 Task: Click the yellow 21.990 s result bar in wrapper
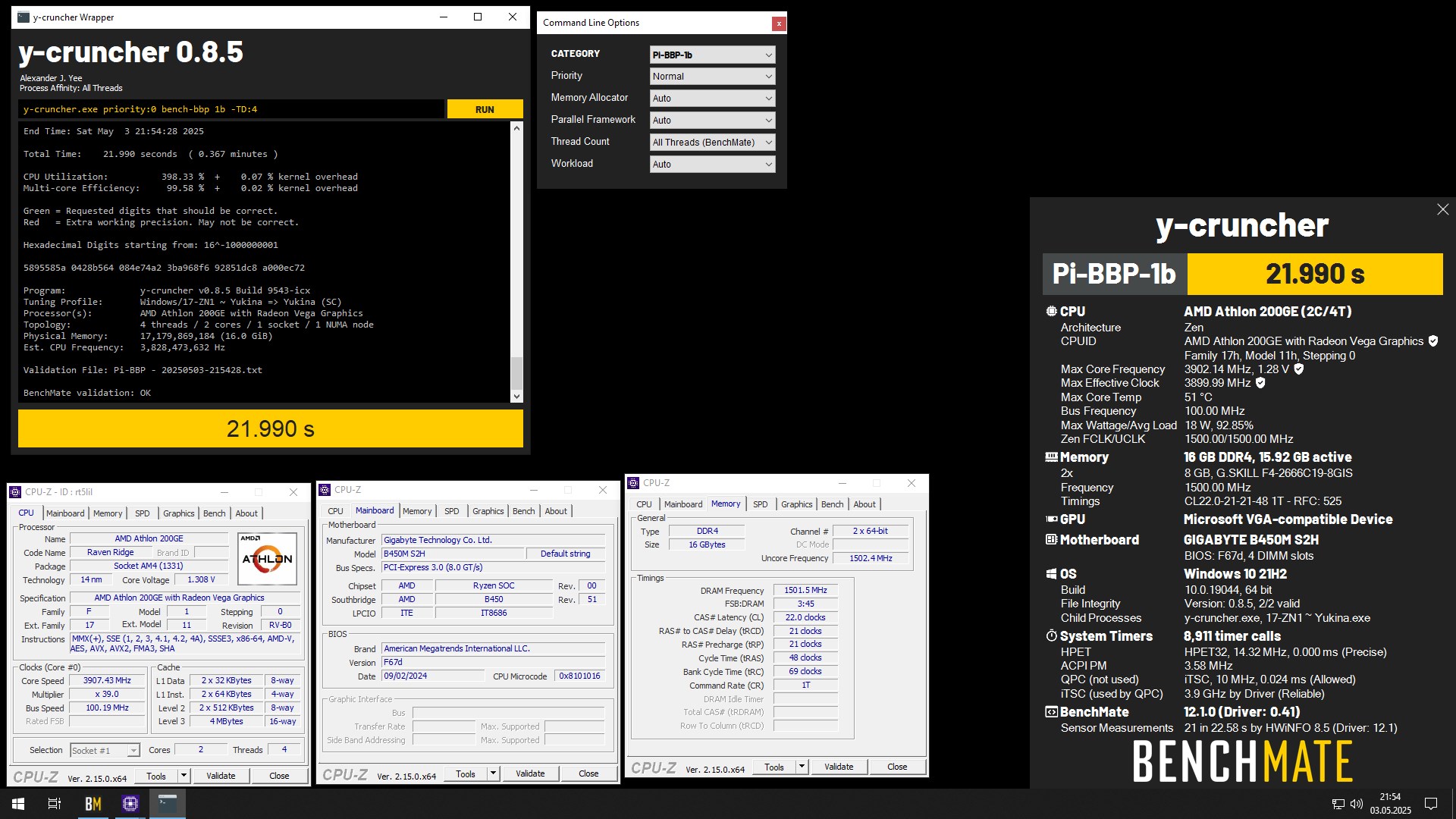271,429
